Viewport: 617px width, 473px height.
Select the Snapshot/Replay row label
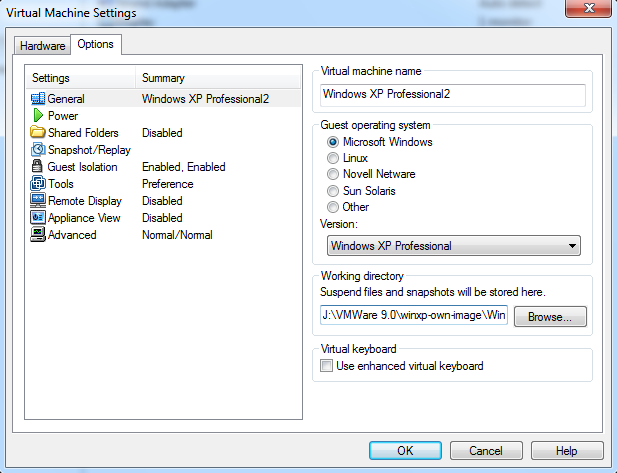coord(89,150)
